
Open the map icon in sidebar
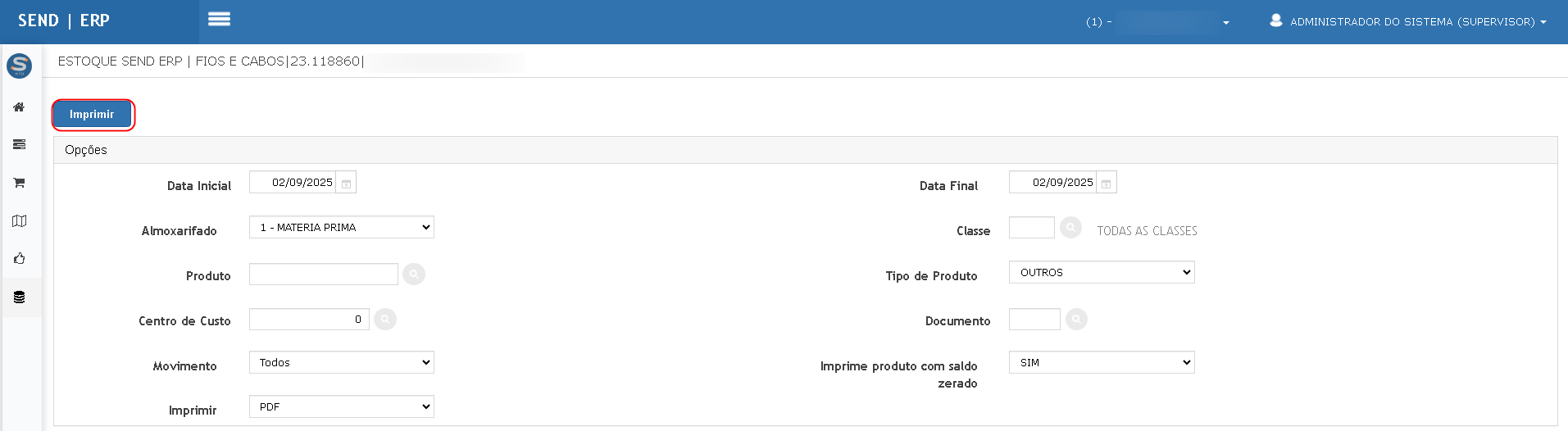19,221
